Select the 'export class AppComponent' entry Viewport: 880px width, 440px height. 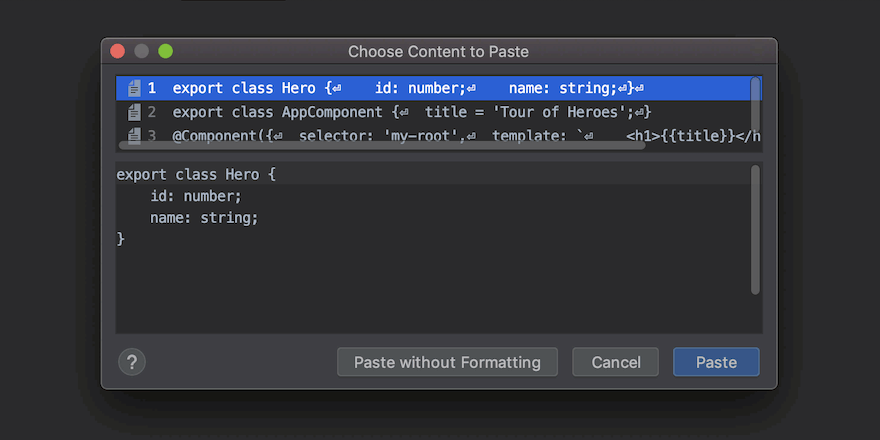click(x=400, y=112)
